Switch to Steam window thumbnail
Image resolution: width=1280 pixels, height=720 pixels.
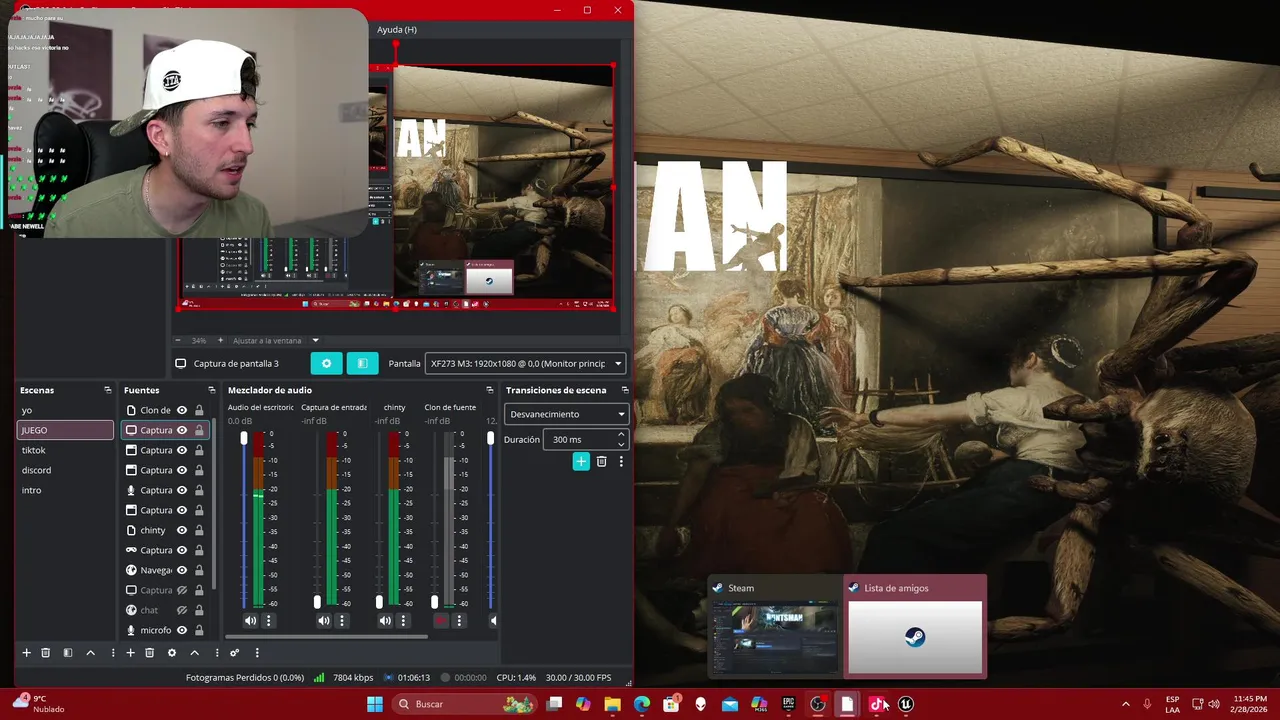pos(775,626)
